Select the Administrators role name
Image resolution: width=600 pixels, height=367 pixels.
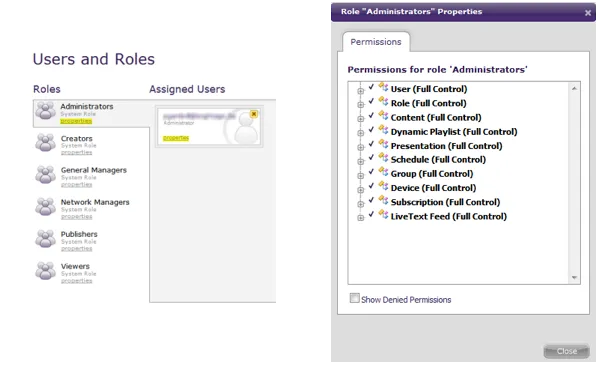click(x=87, y=106)
